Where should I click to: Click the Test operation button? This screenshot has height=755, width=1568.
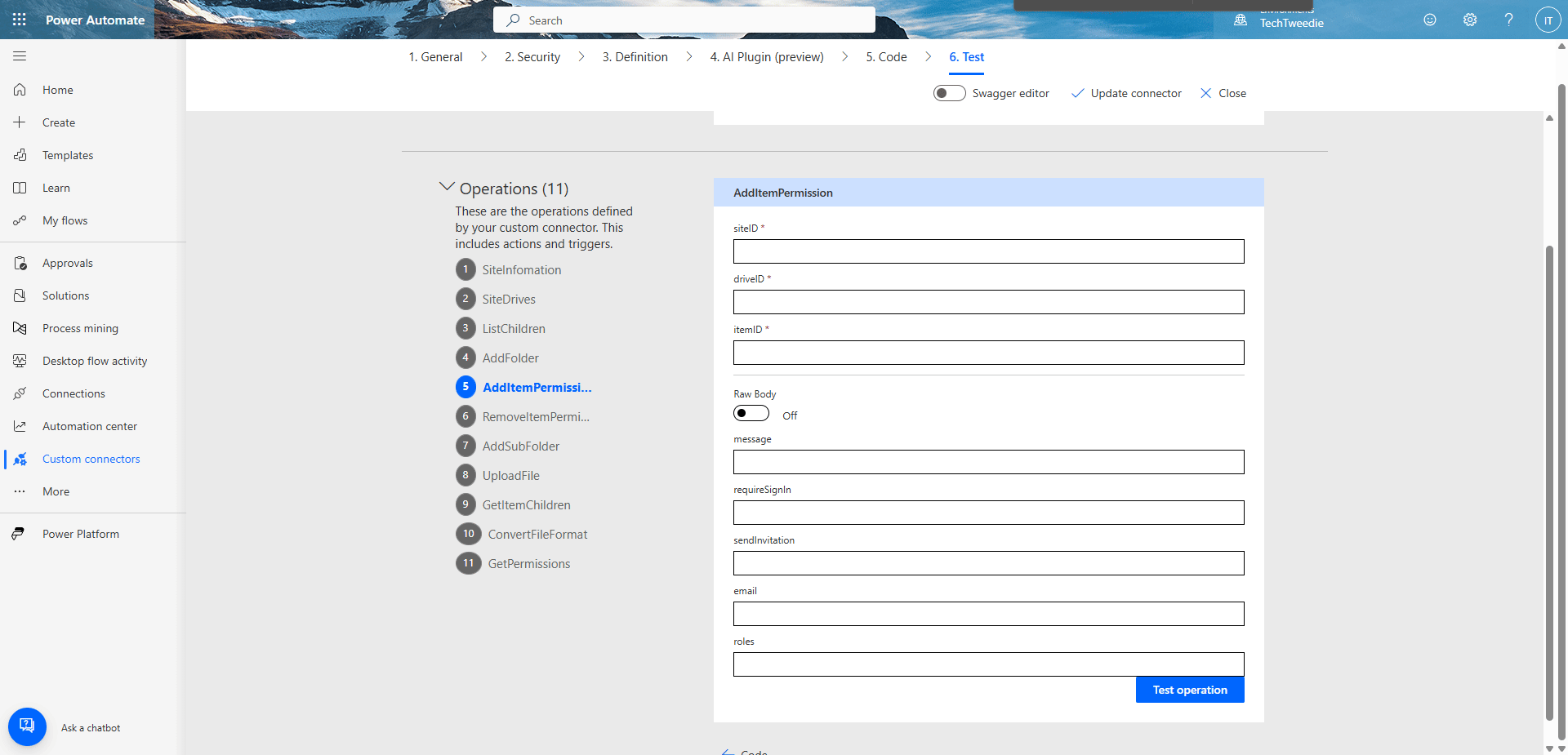tap(1189, 689)
